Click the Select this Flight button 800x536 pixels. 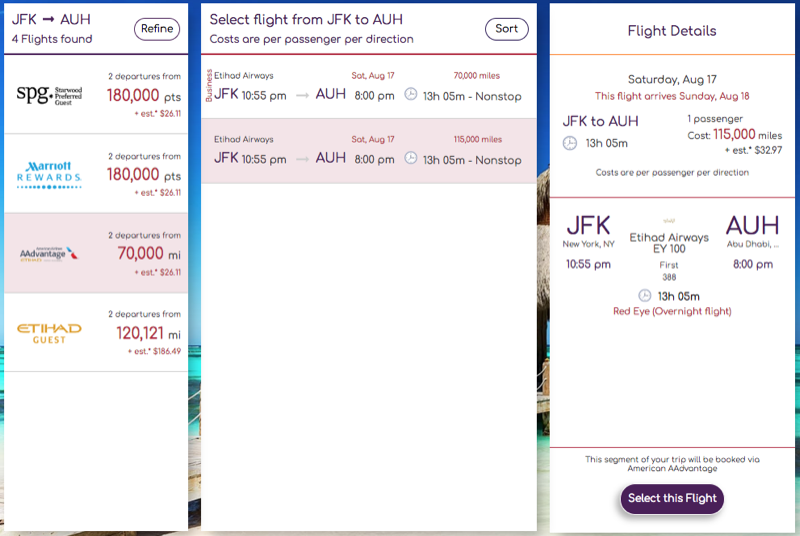tap(672, 498)
